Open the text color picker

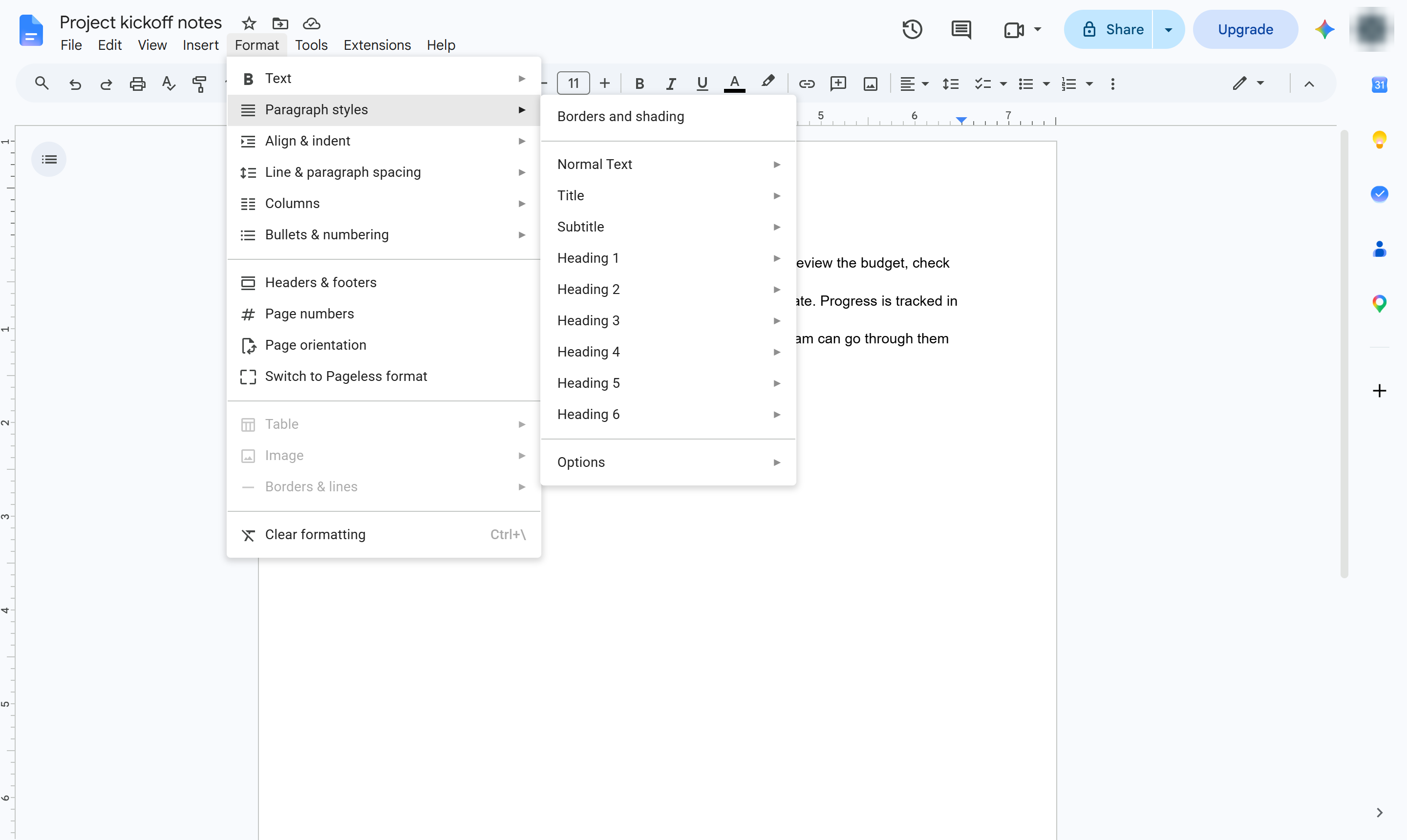point(734,84)
